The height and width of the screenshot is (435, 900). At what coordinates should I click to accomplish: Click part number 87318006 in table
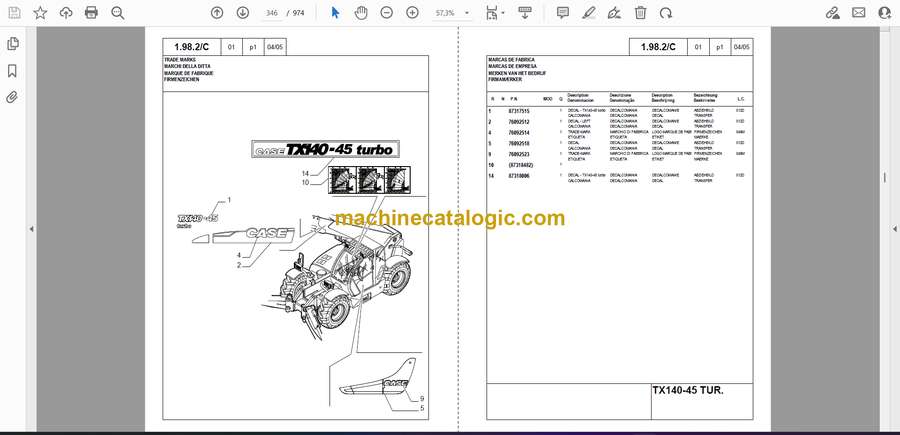519,176
